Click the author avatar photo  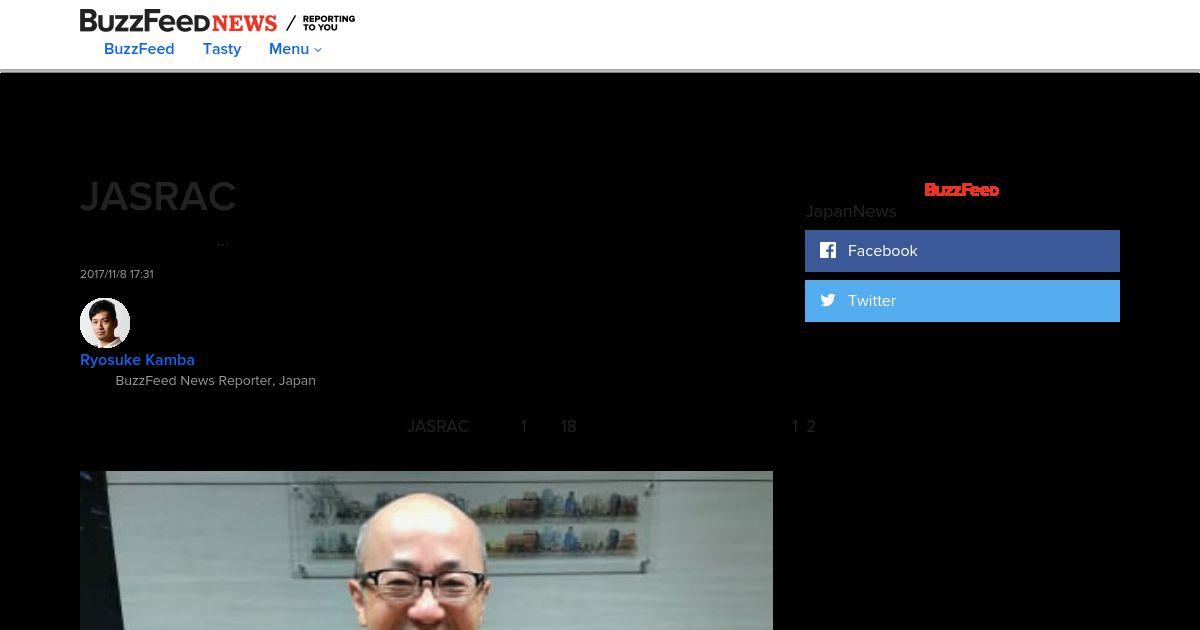point(105,323)
